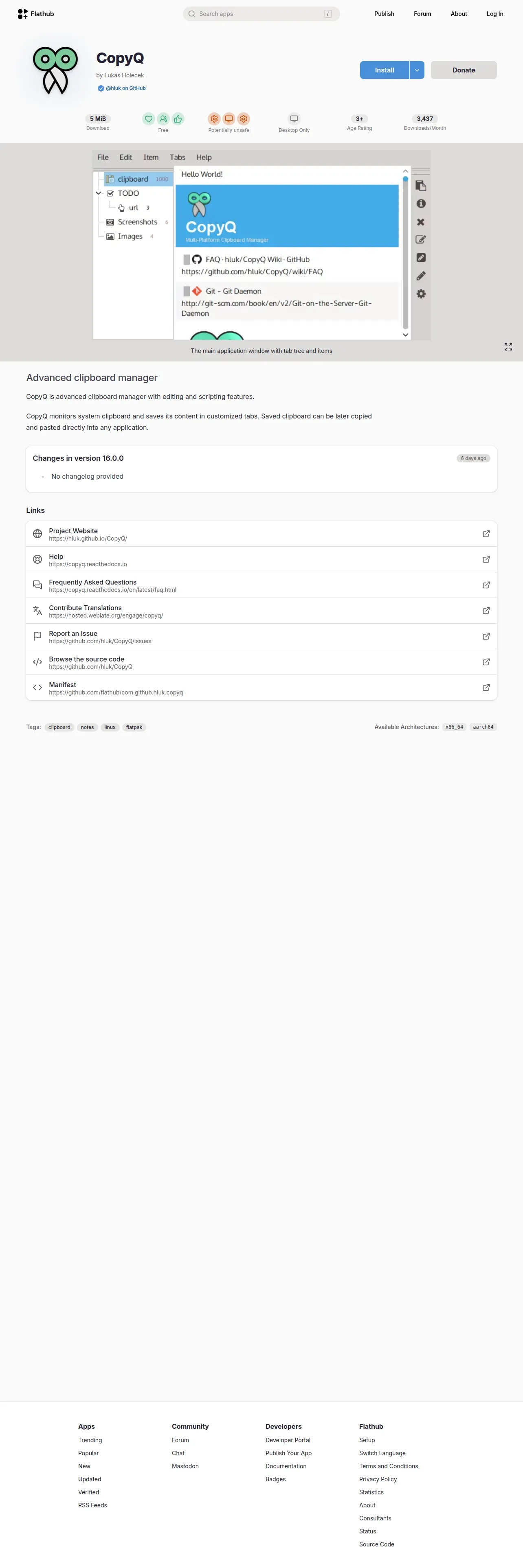Open the 3+ Age Rating details
Viewport: 523px width, 1568px height.
[x=359, y=119]
